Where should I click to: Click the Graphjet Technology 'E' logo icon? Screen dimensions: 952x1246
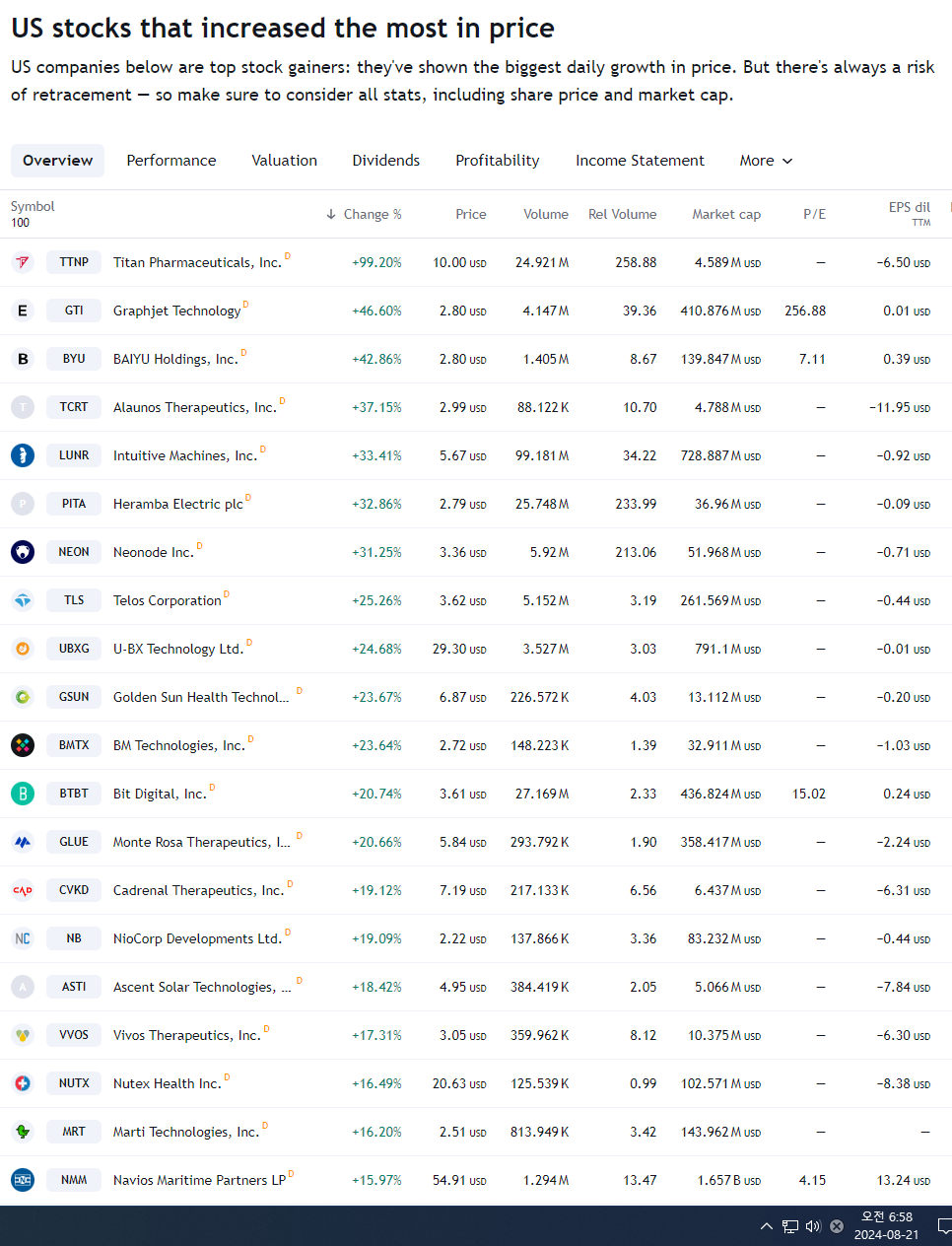point(23,311)
